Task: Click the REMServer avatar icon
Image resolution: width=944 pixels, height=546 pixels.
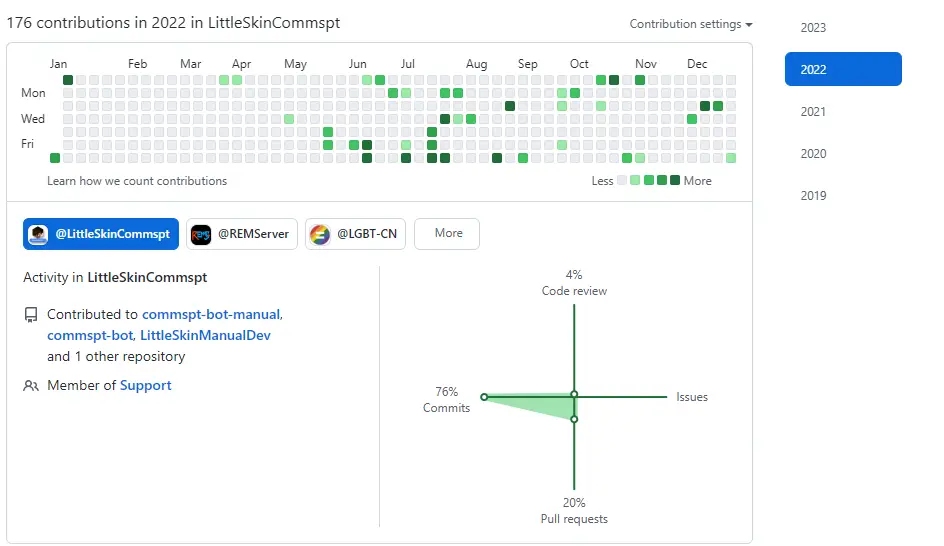Action: pos(201,234)
